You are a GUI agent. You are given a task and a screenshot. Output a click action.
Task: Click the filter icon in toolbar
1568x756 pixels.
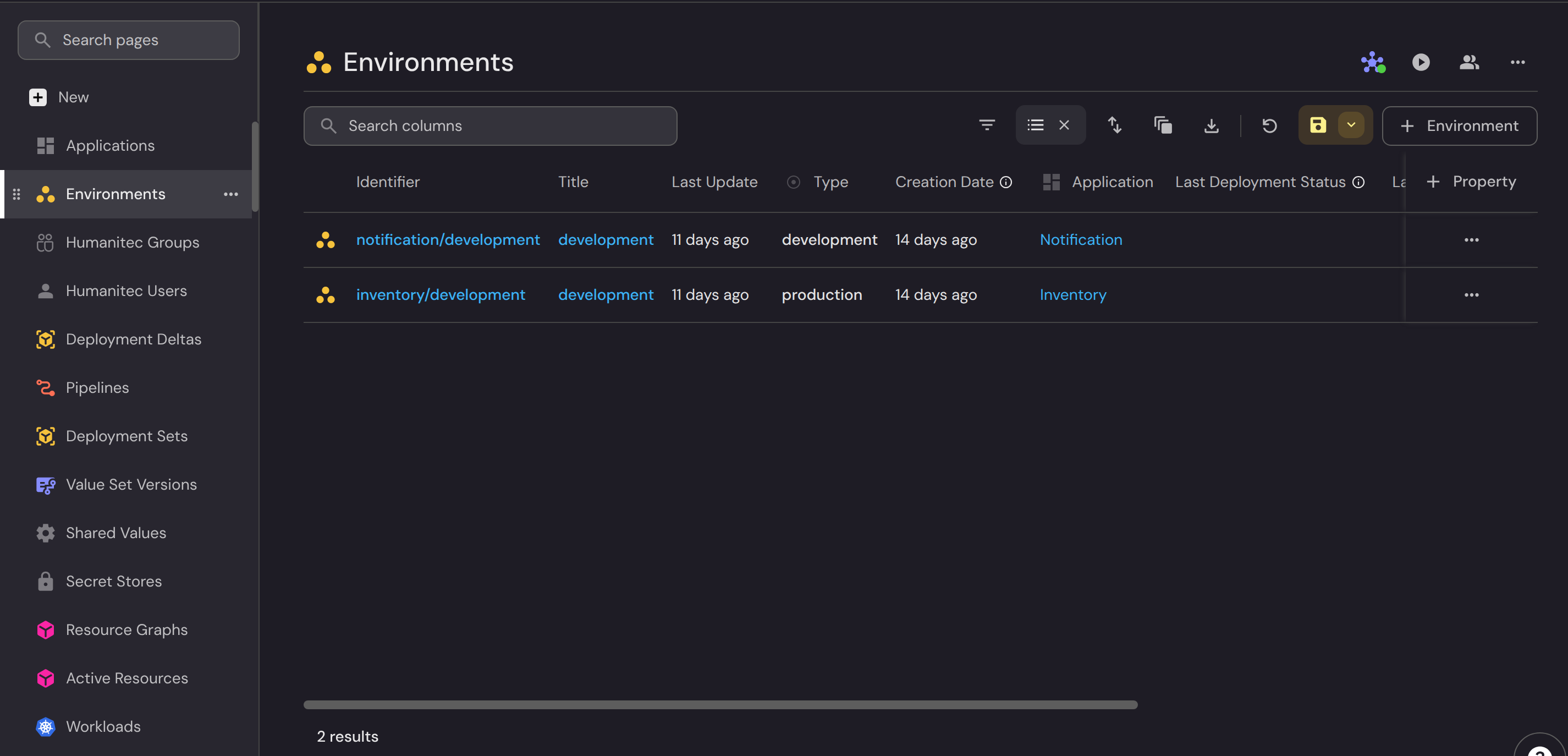point(987,125)
